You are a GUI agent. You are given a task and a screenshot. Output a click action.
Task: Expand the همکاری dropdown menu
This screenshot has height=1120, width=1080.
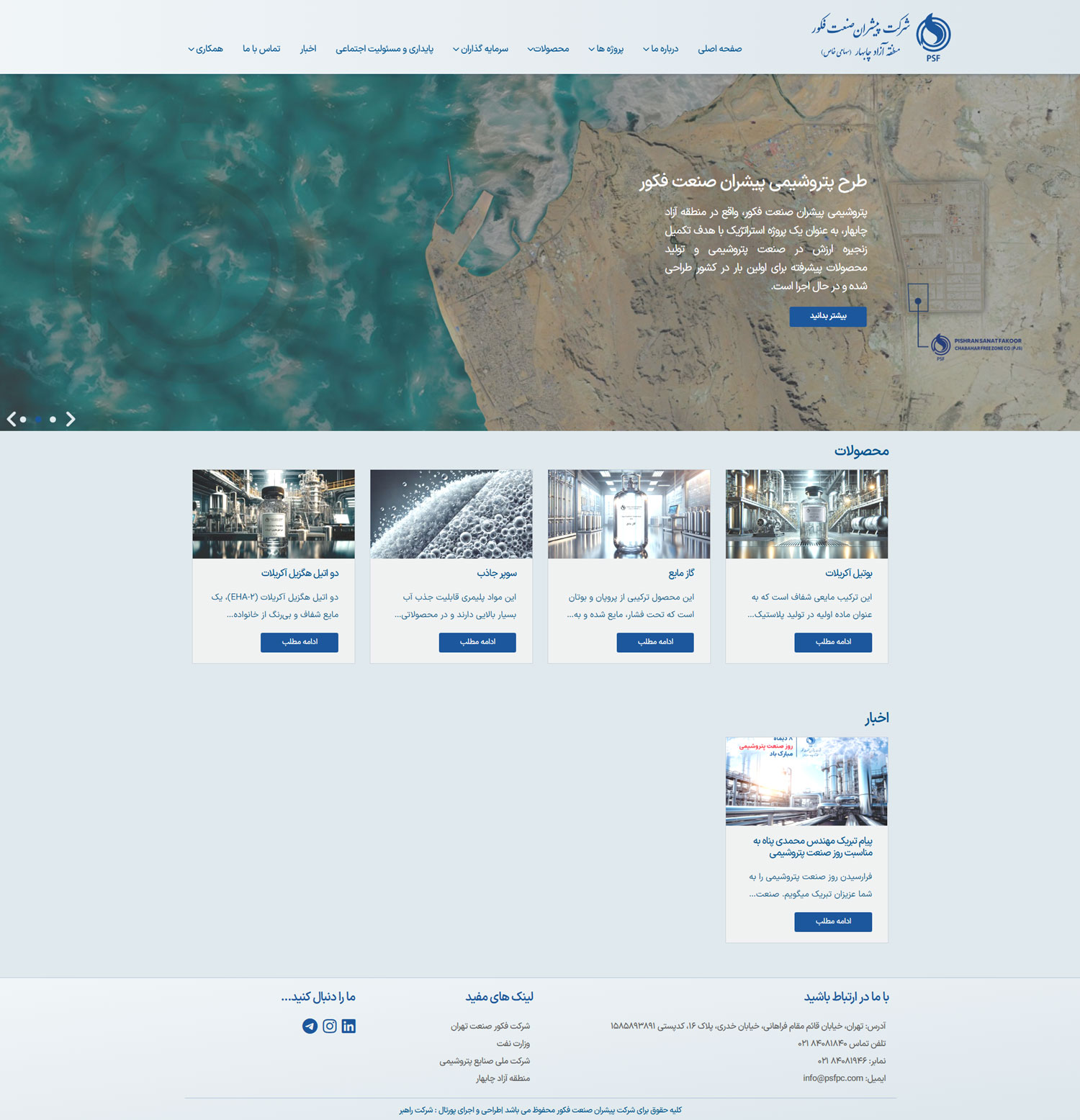click(x=206, y=49)
